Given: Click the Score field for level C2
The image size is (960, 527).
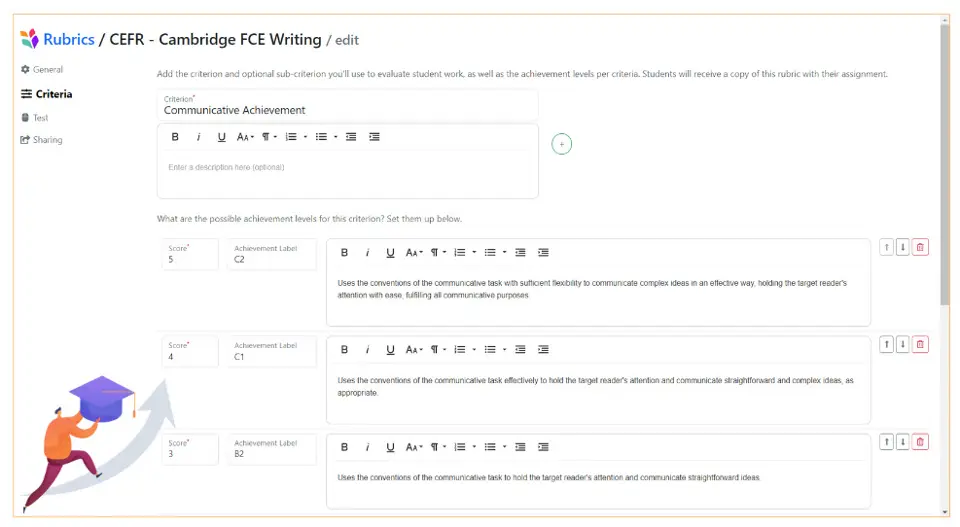Looking at the screenshot, I should (190, 259).
